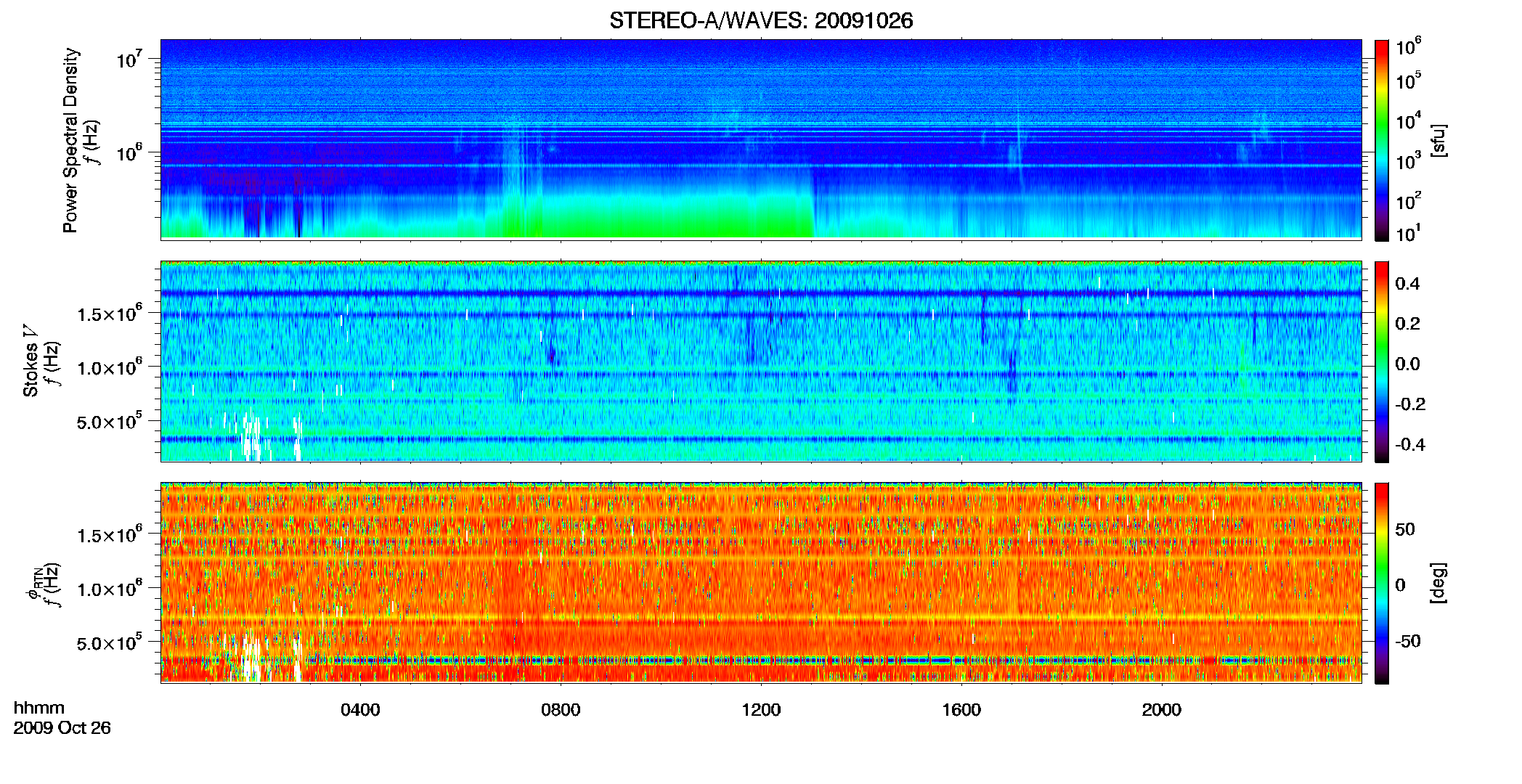Screen dimensions: 1522x784
Task: Click the power spectral density spectrogram panel
Action: pyautogui.click(x=761, y=139)
